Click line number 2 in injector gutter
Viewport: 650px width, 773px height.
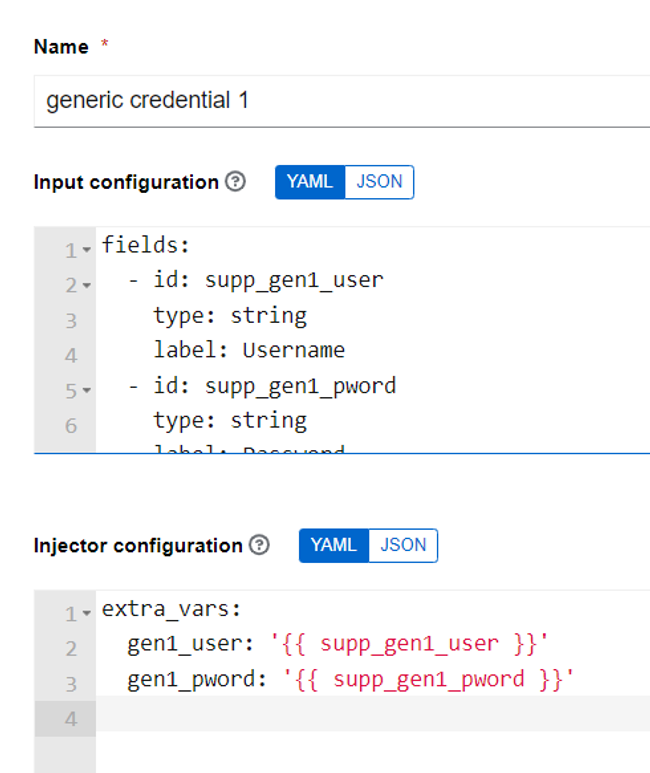[x=71, y=649]
